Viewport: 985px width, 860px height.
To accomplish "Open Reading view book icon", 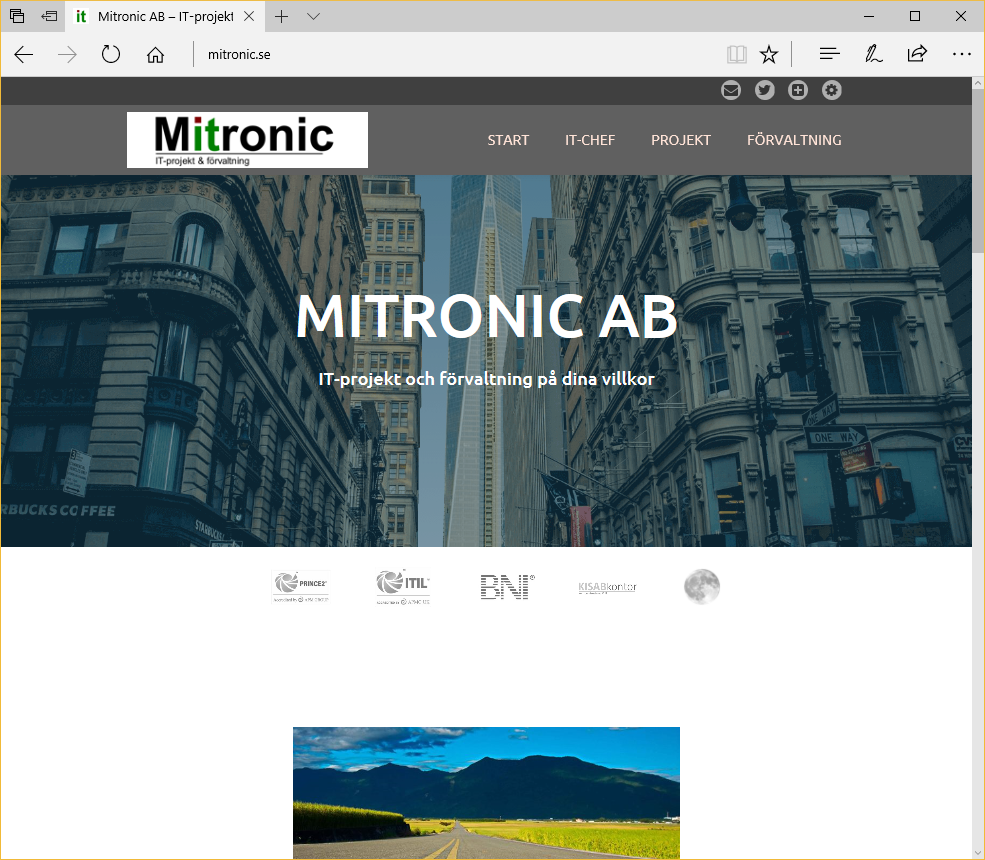I will pyautogui.click(x=736, y=55).
